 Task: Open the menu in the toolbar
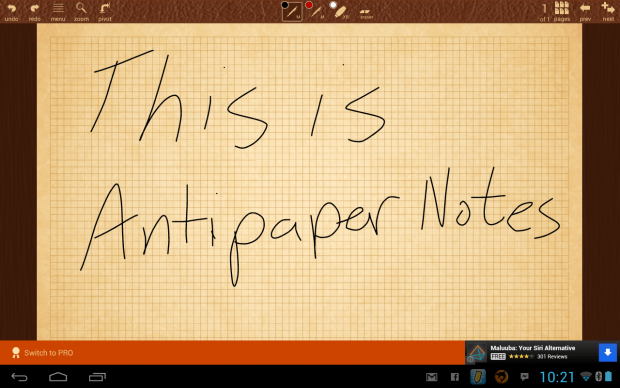58,11
